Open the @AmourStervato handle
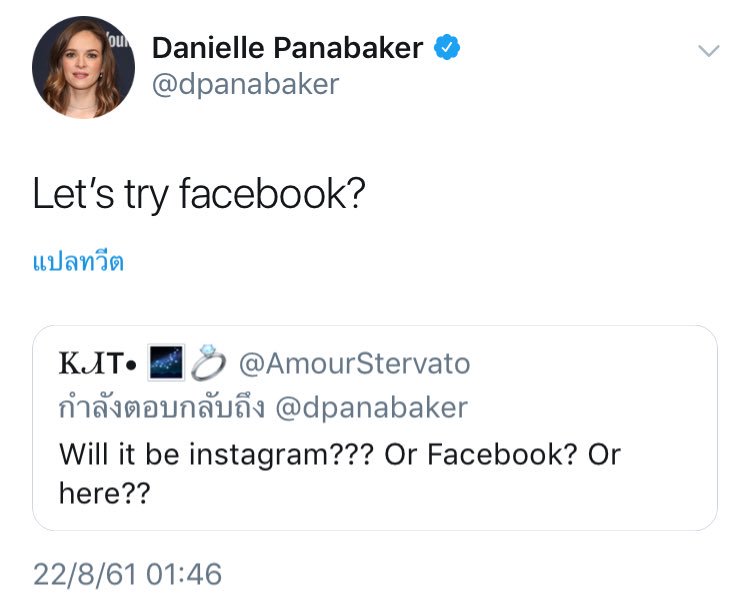 click(x=354, y=363)
